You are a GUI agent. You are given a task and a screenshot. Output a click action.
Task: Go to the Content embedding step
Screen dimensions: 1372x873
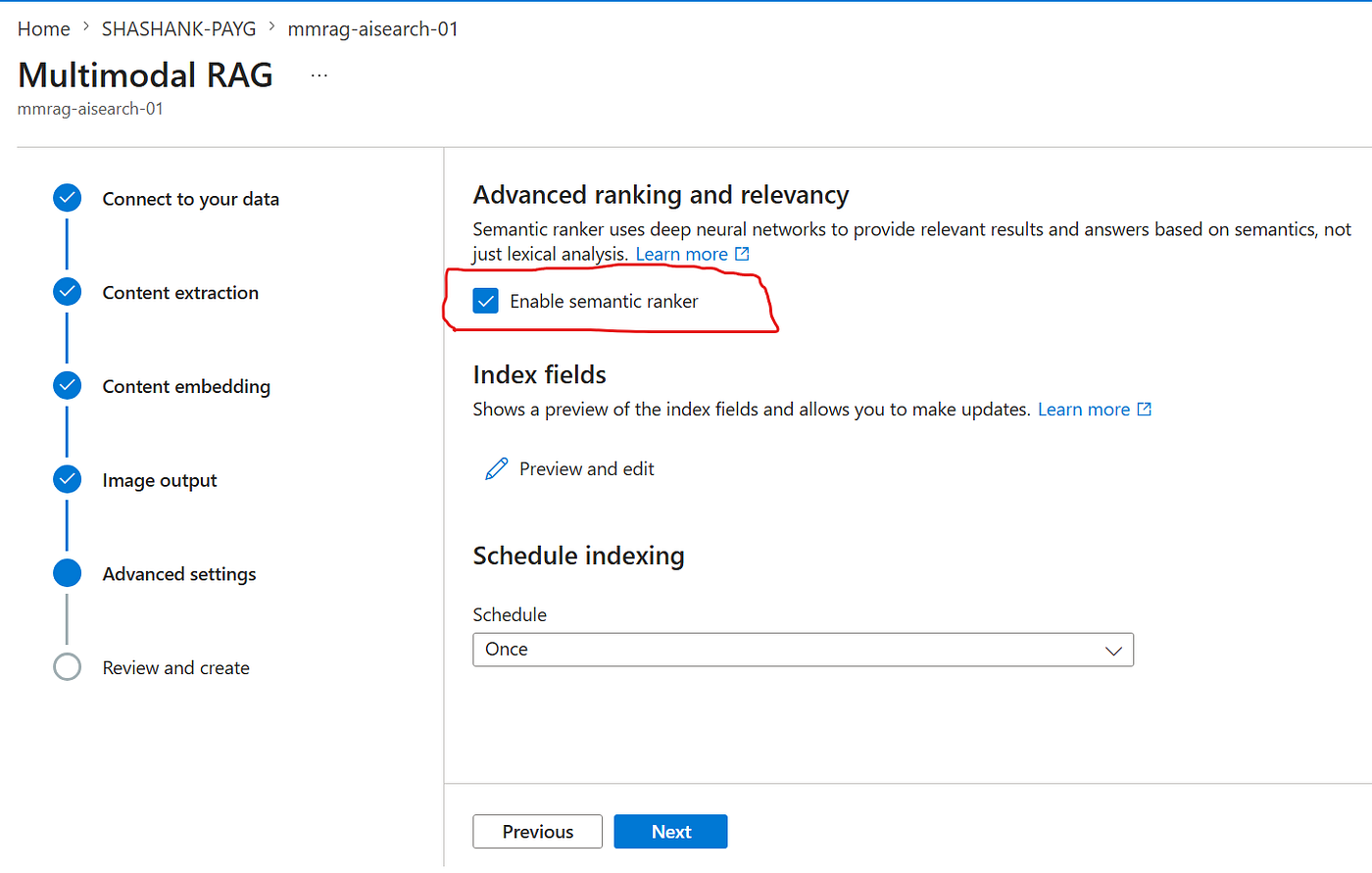pyautogui.click(x=186, y=387)
